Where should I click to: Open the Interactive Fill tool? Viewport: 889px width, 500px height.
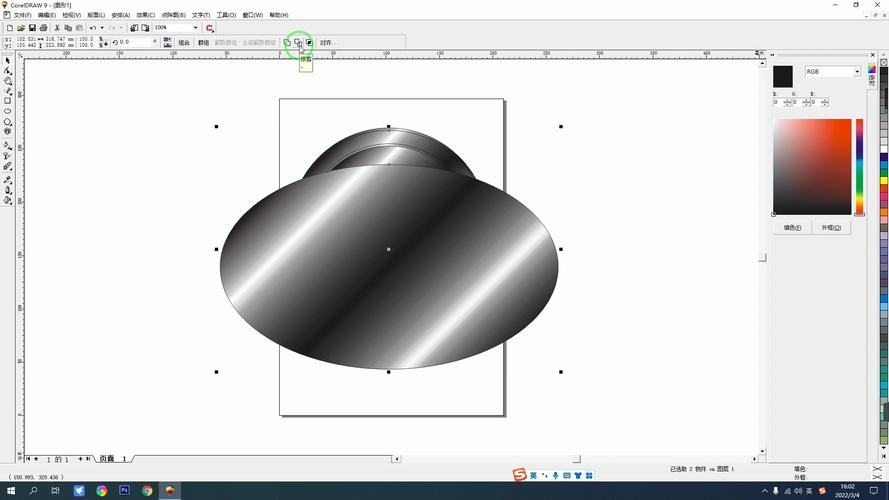7,200
